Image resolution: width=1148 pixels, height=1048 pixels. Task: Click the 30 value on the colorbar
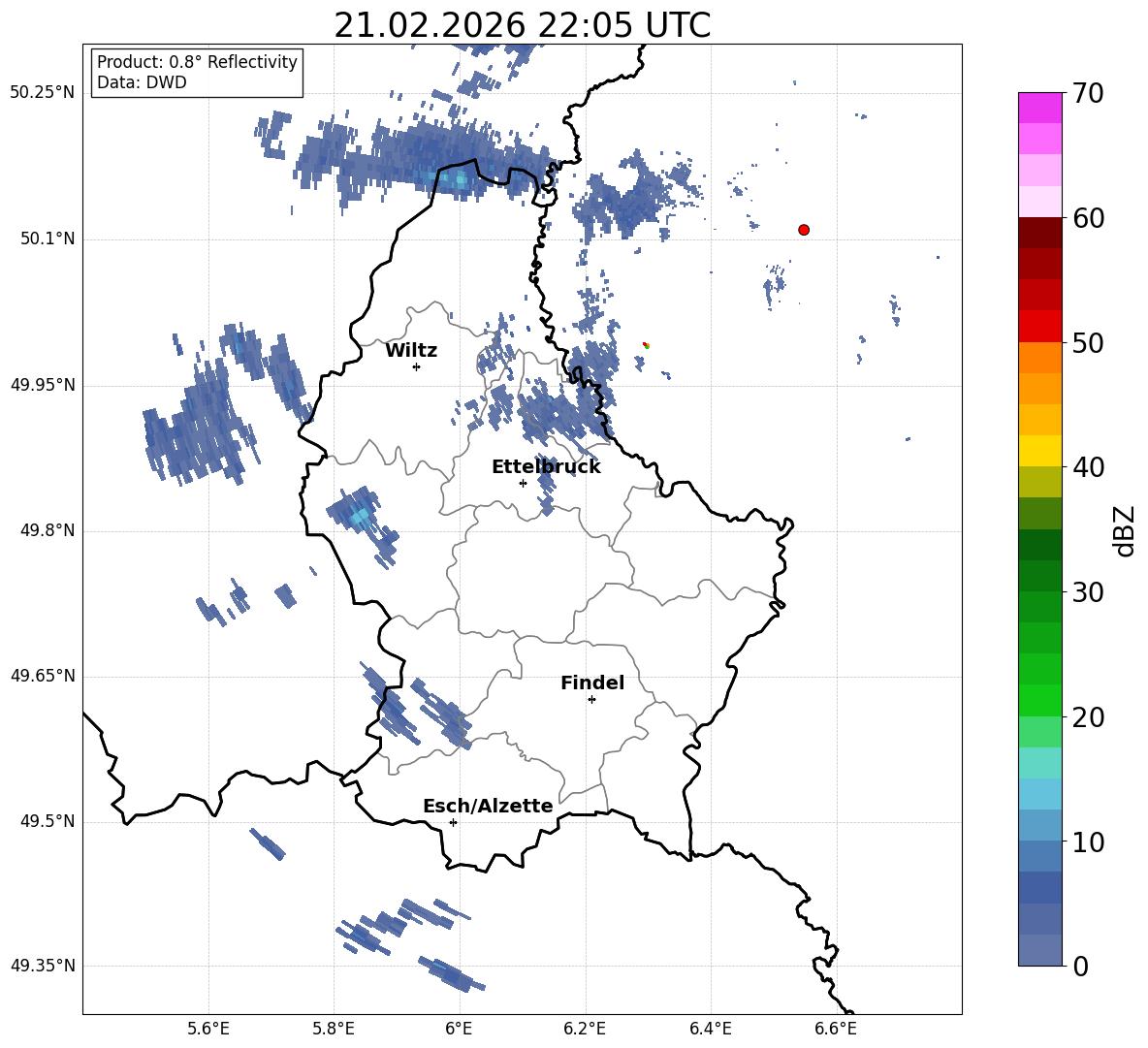tap(1088, 592)
